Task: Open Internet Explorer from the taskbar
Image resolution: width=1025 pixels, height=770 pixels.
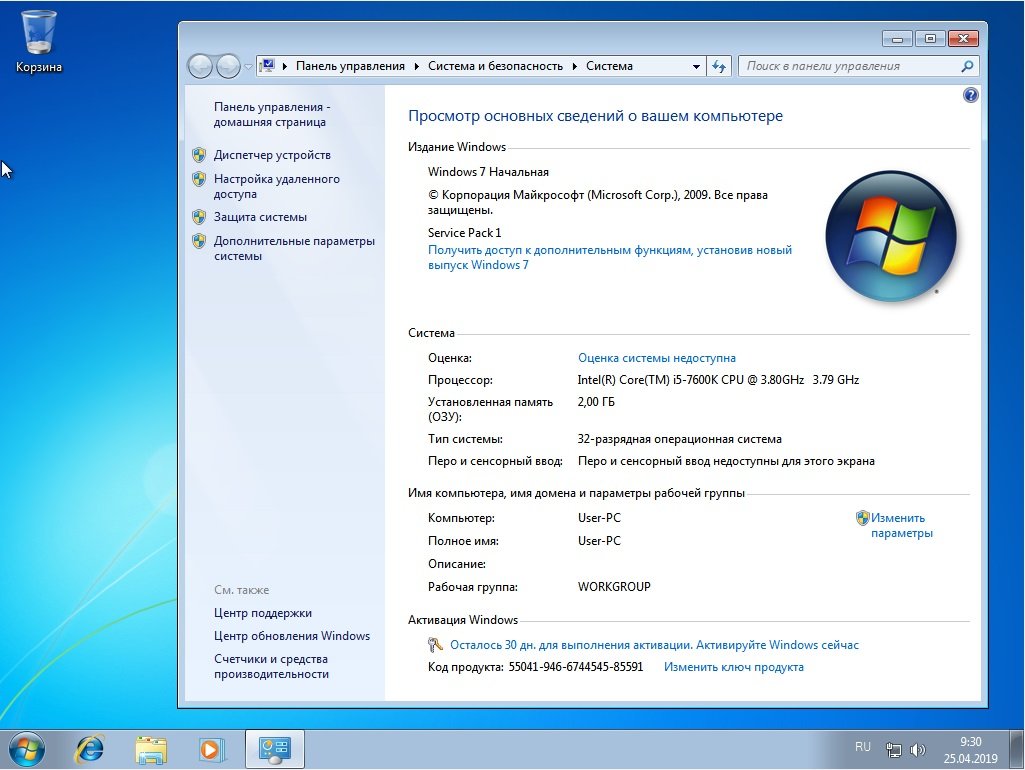Action: pyautogui.click(x=90, y=748)
